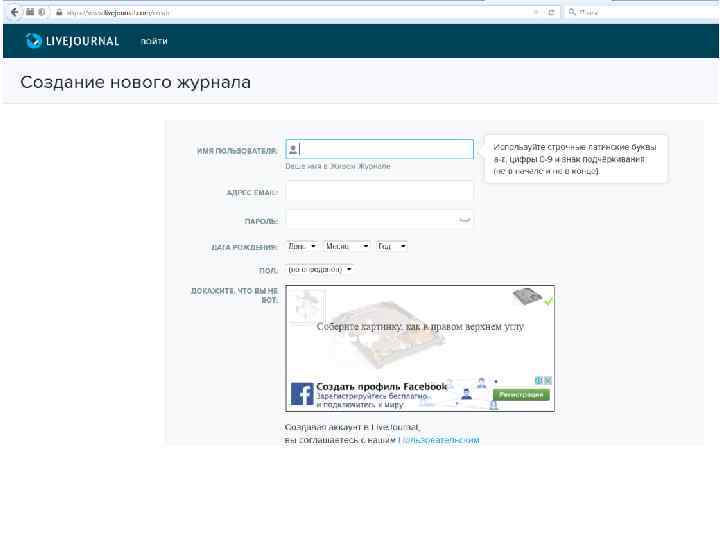
Task: Click the padlock icon in the address bar
Action: tap(59, 12)
